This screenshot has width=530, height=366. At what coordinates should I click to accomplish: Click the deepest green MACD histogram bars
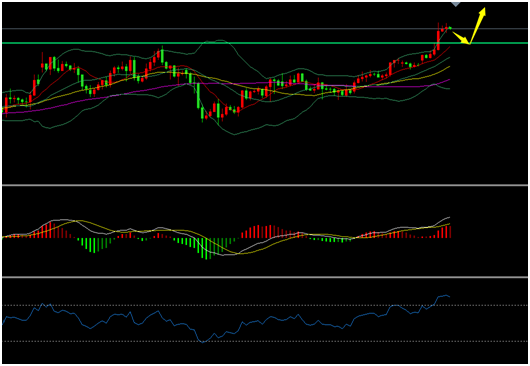[x=206, y=248]
